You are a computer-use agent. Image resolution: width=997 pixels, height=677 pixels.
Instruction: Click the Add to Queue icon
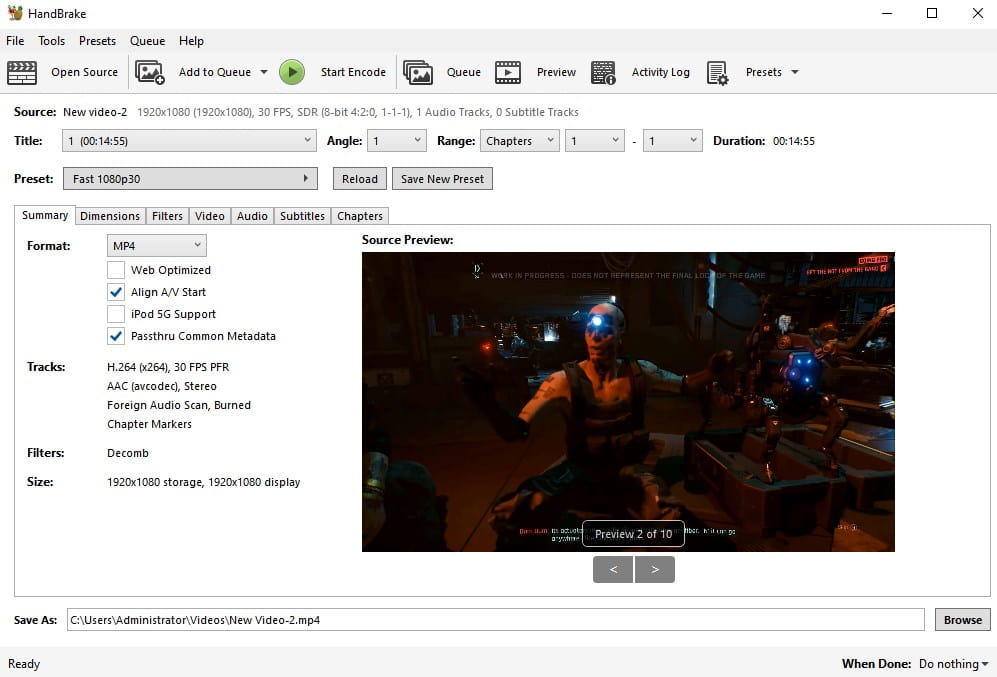150,72
